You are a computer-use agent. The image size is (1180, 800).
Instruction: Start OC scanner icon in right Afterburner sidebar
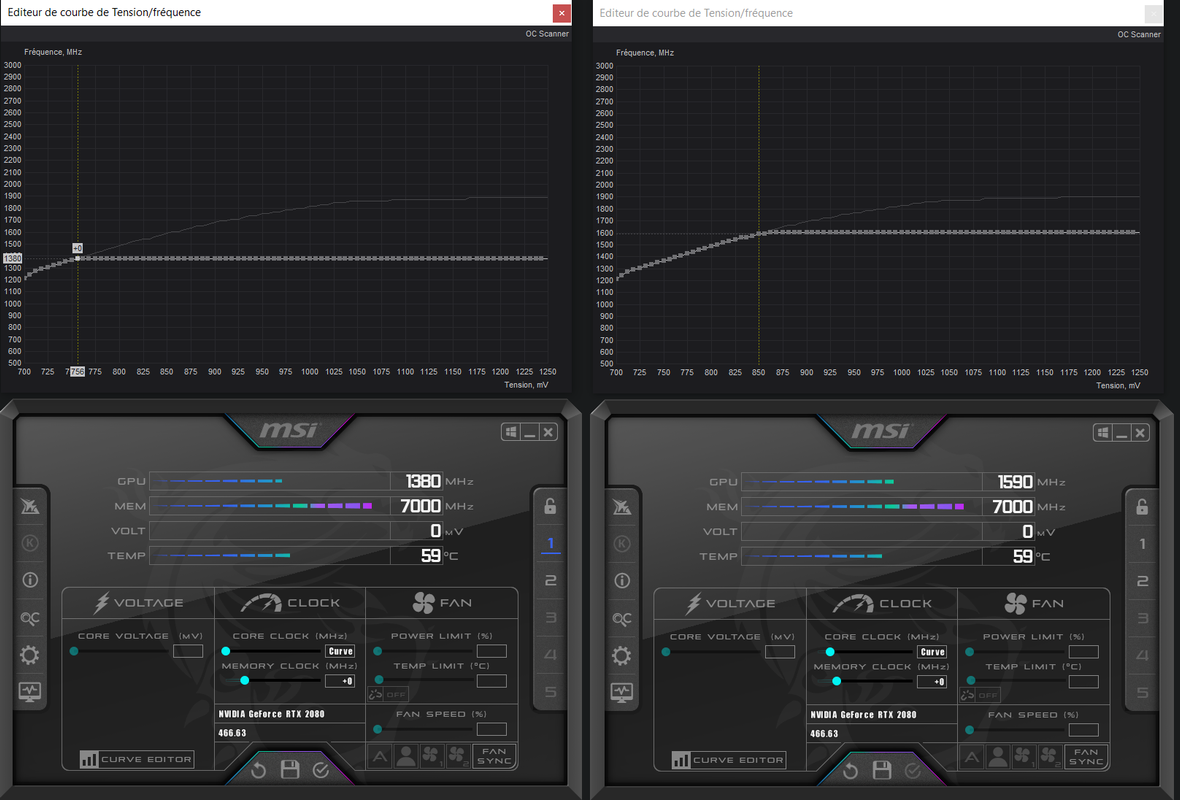[622, 619]
